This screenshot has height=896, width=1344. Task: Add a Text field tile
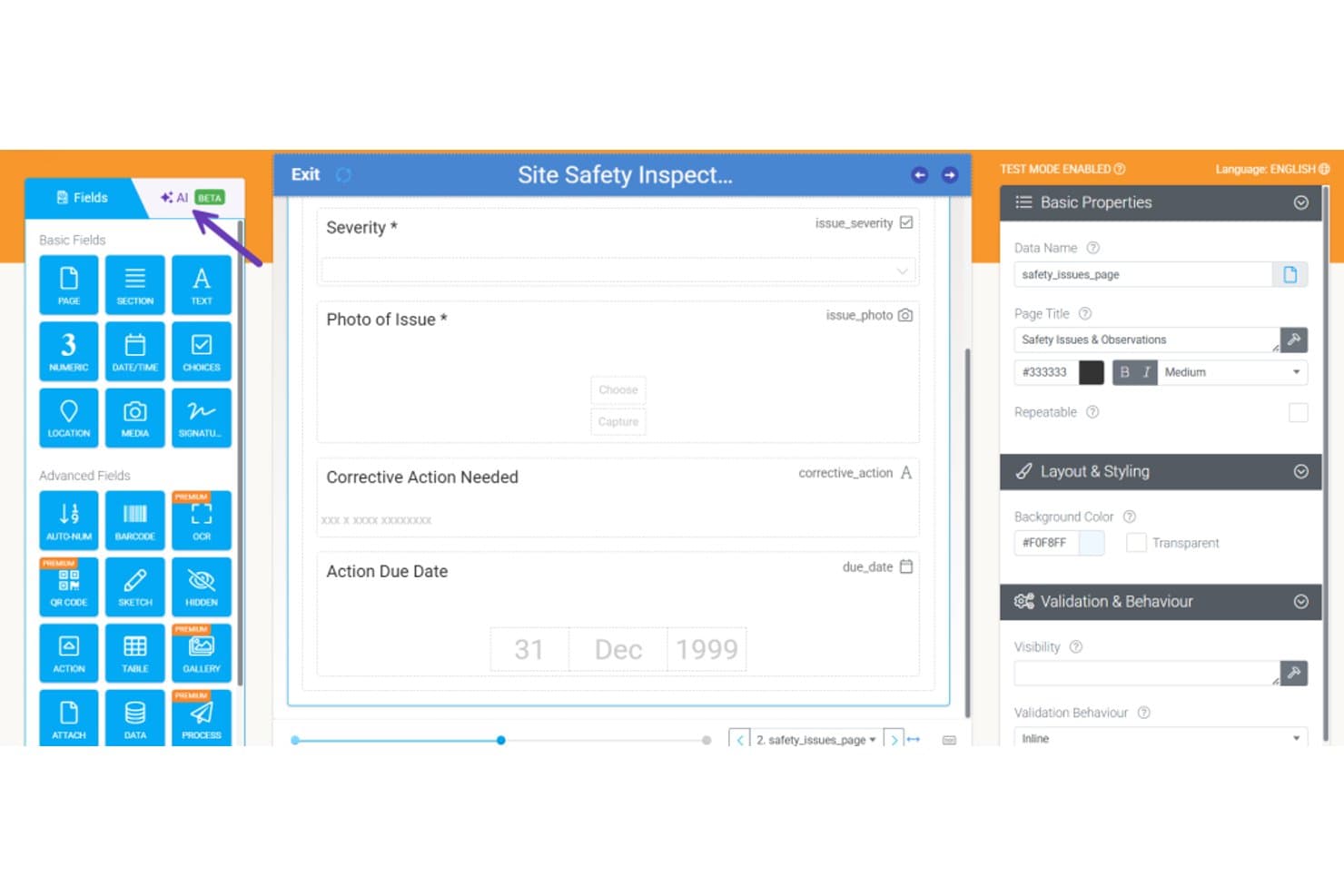pyautogui.click(x=202, y=285)
